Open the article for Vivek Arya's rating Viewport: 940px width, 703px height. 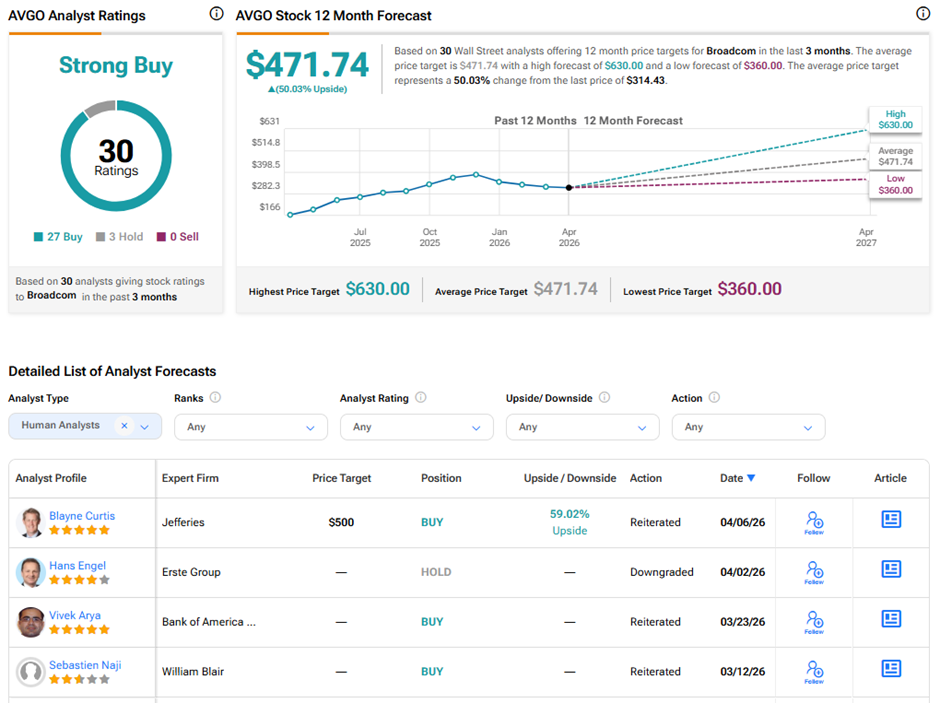891,619
